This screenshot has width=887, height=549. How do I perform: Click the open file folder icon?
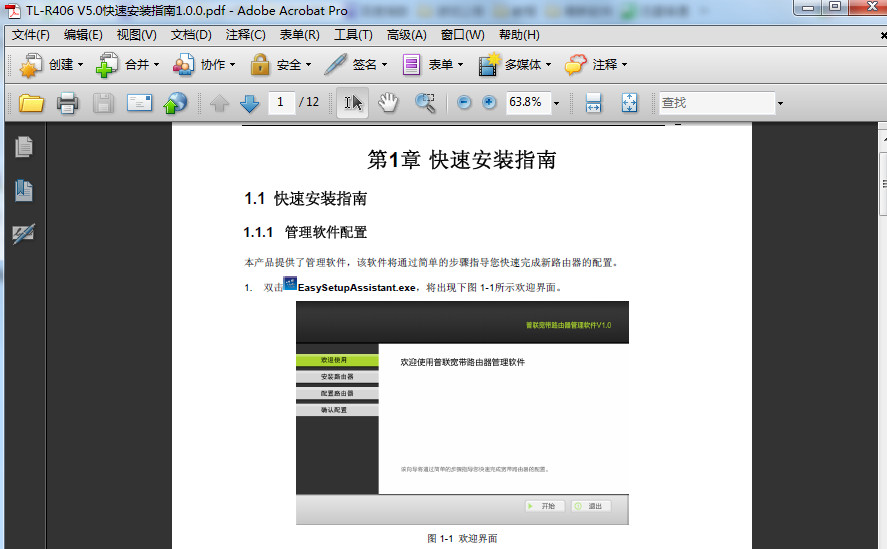(31, 103)
